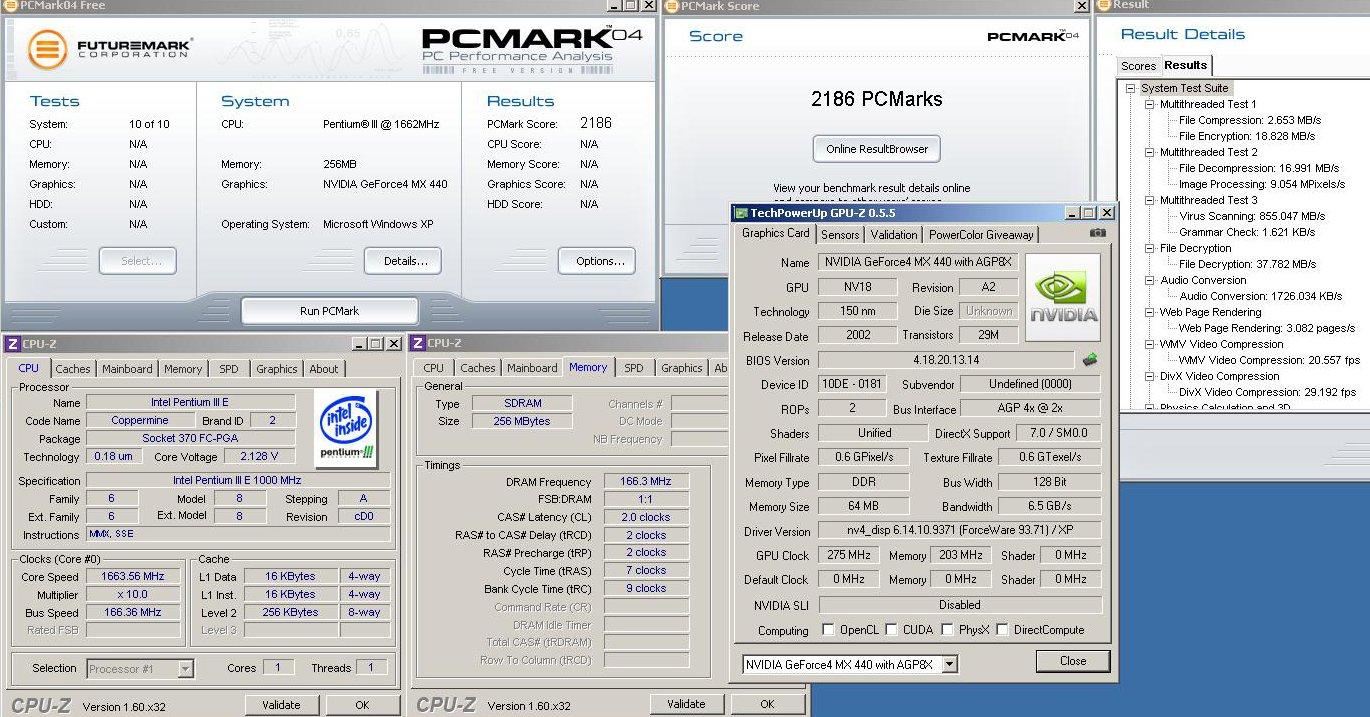
Task: Open the Validation tab in GPU-Z
Action: (x=894, y=235)
